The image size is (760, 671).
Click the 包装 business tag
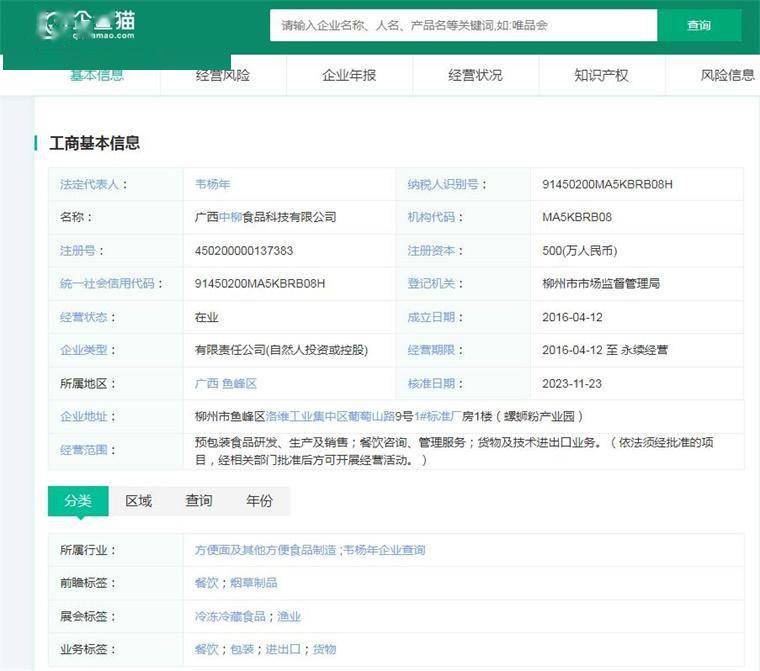point(242,649)
